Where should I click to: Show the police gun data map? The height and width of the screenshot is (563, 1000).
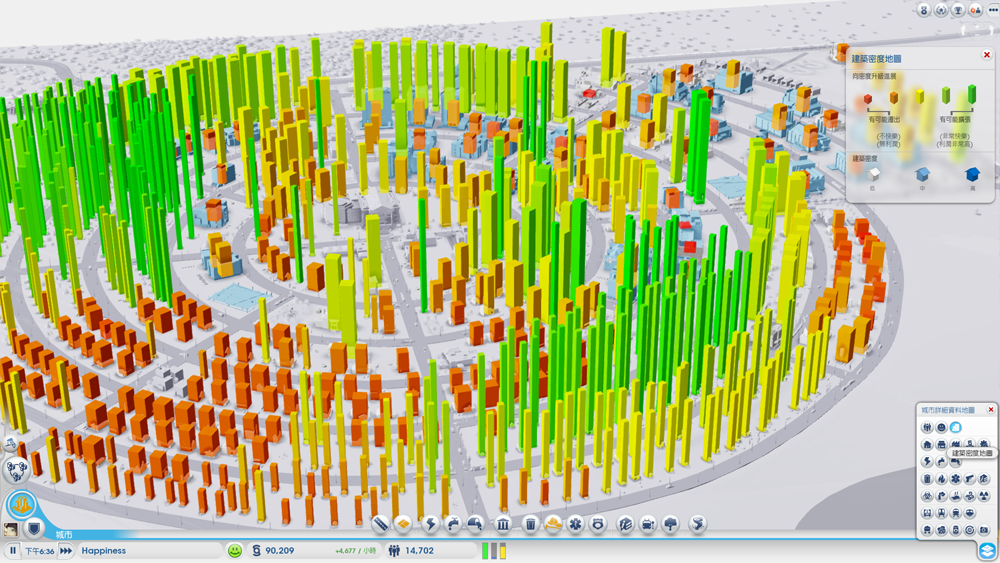tap(970, 479)
